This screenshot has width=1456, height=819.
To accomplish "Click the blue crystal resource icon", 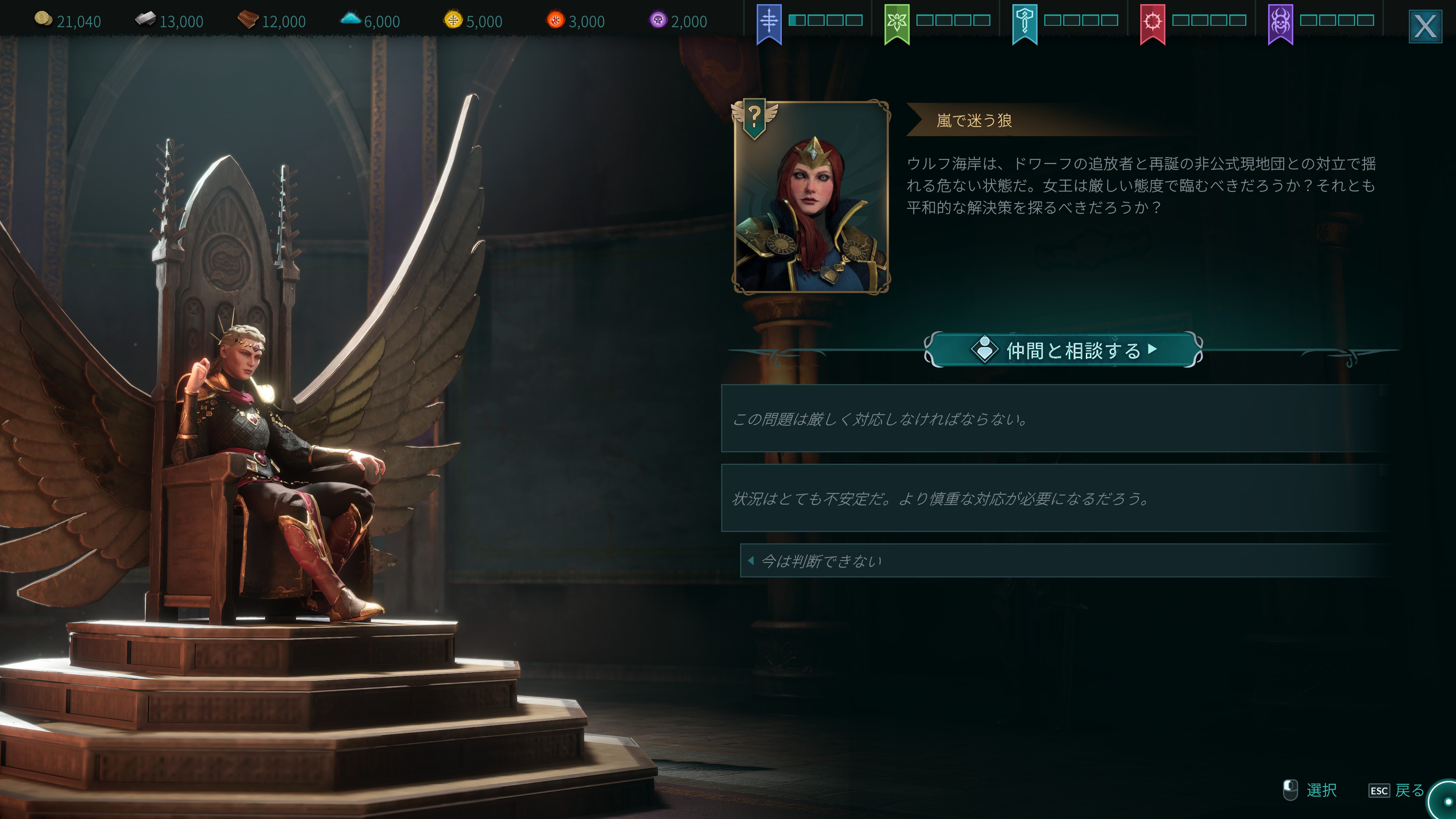I will [350, 19].
